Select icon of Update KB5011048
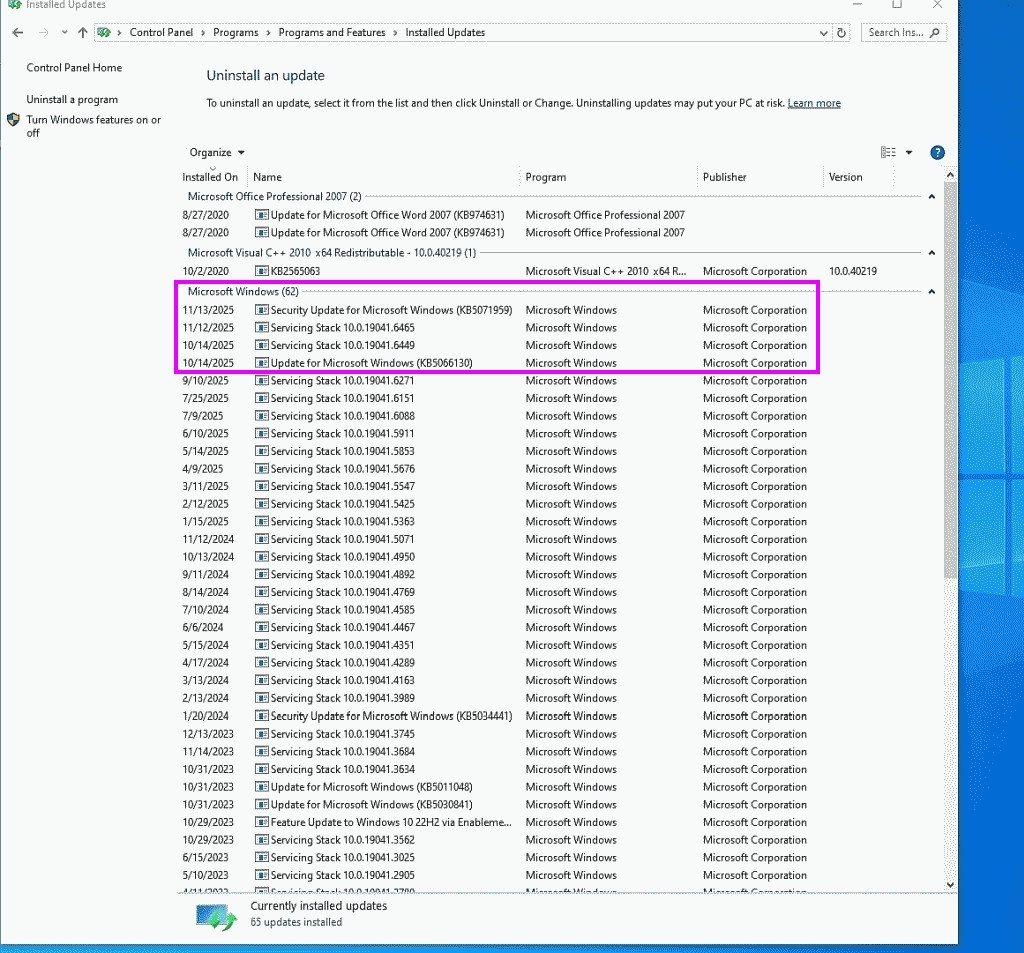1024x953 pixels. [262, 787]
